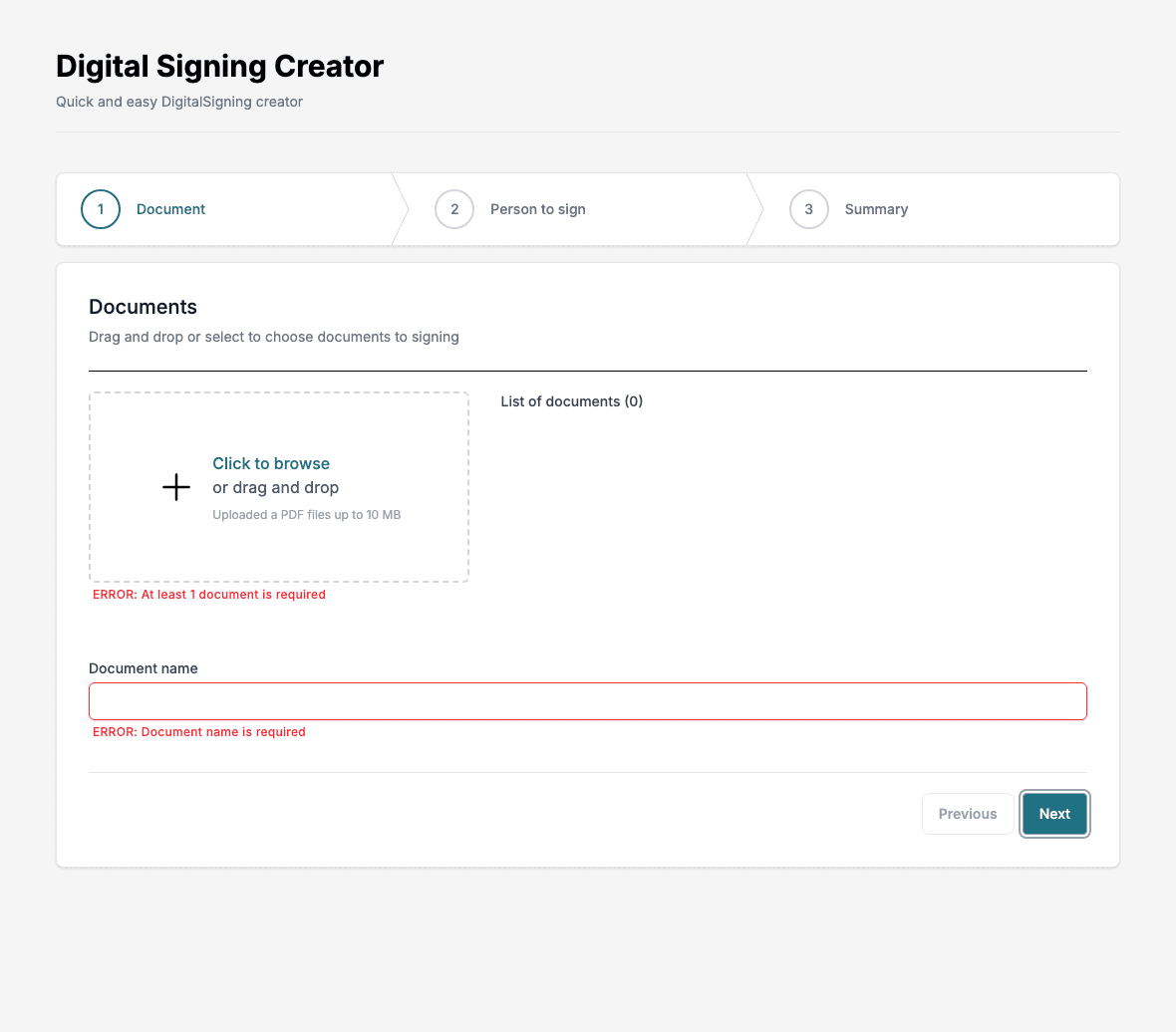Focus the Document name input field
Image resolution: width=1176 pixels, height=1032 pixels.
click(x=587, y=701)
